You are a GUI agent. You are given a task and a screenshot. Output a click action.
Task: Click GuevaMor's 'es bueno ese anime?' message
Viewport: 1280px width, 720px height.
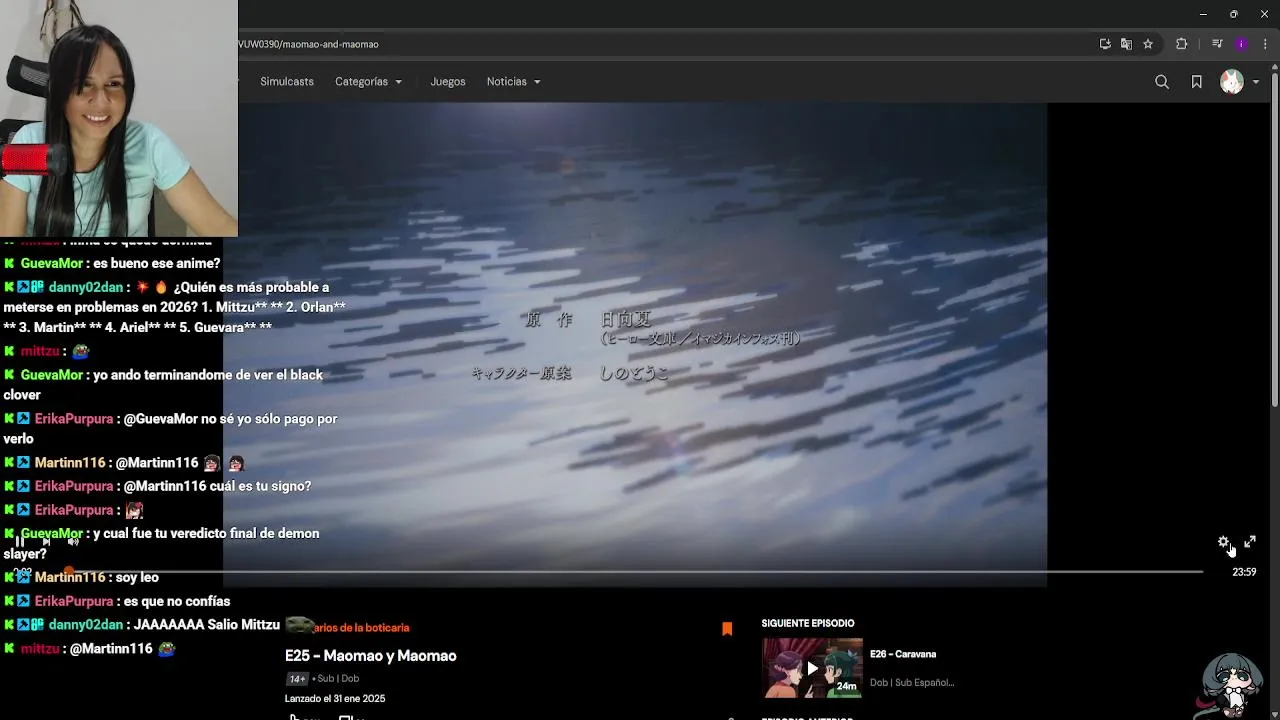[156, 264]
